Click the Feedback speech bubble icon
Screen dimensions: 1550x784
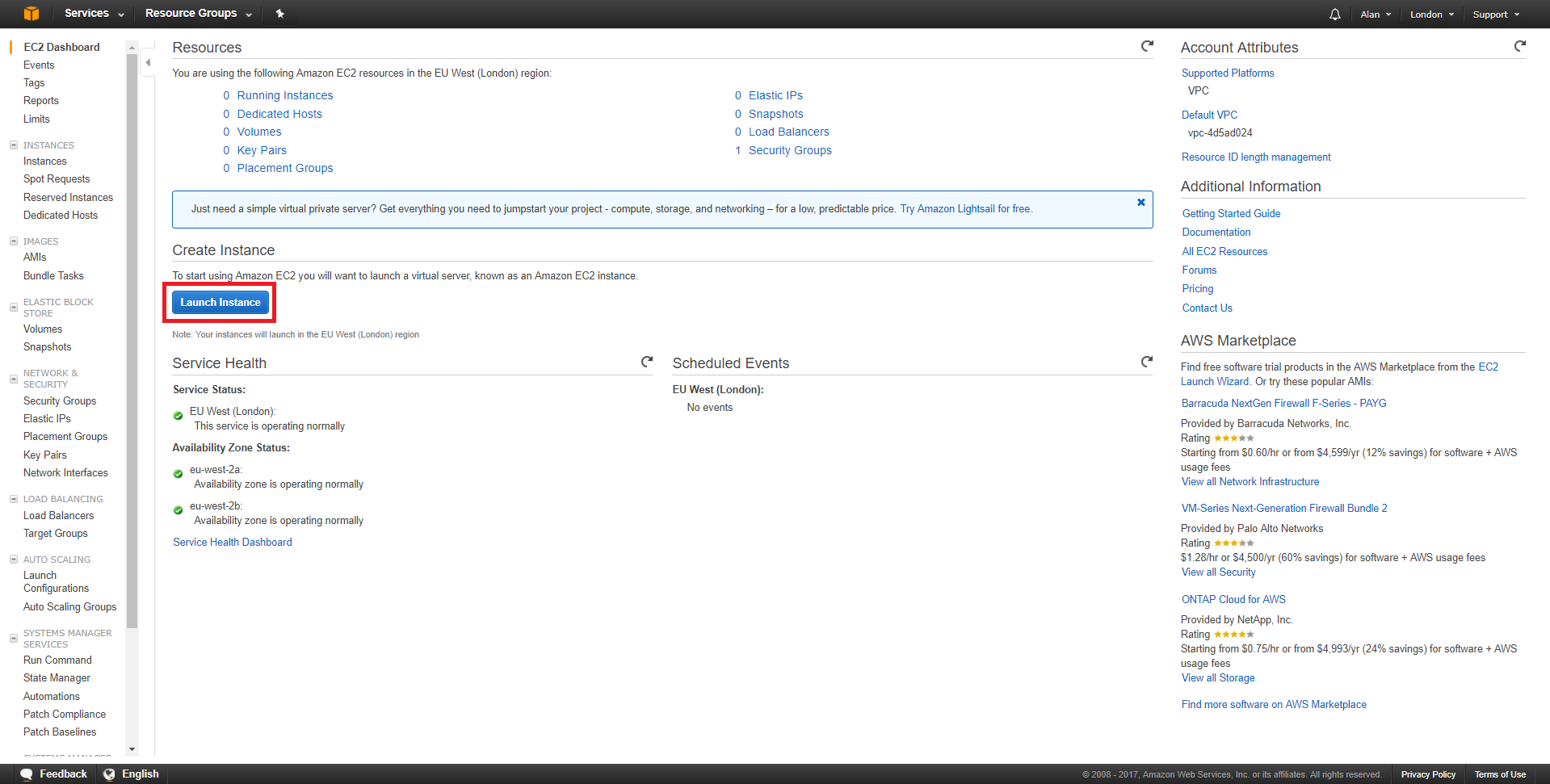tap(27, 774)
